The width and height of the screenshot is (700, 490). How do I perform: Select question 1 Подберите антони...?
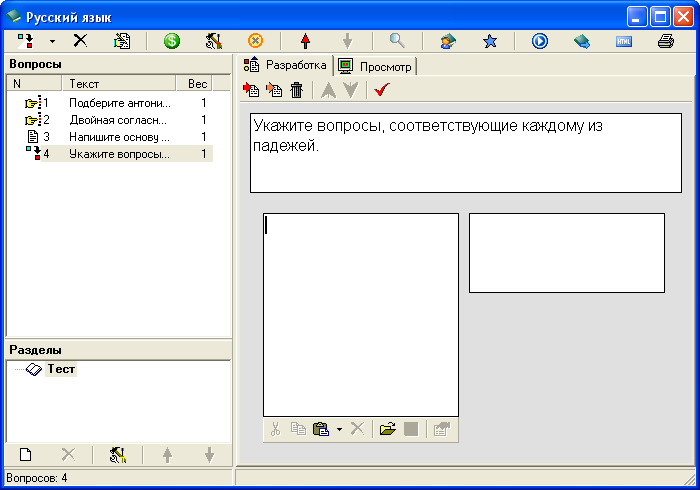(x=119, y=103)
